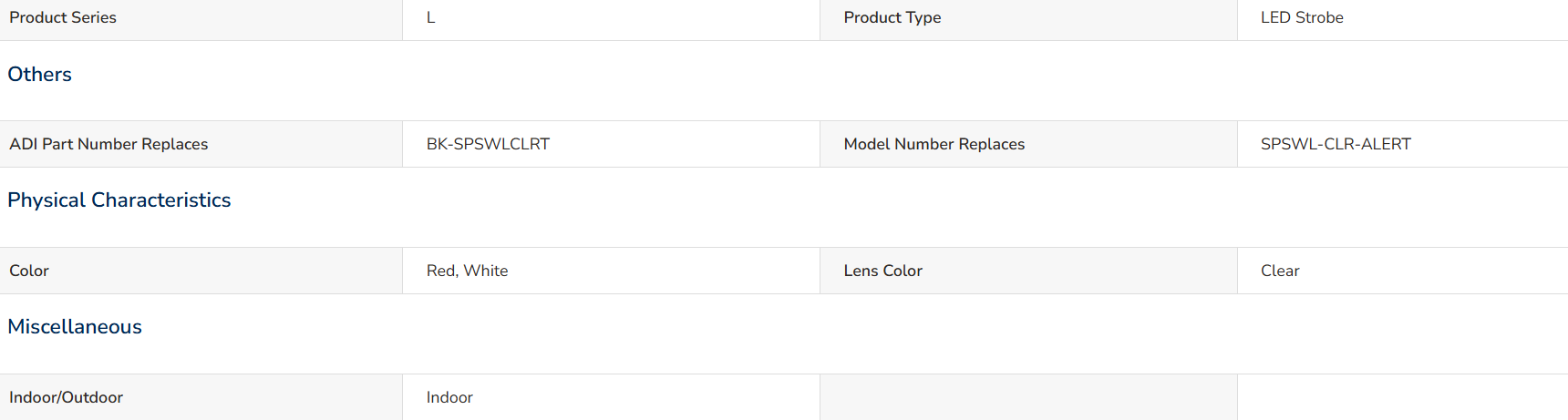Screen dimensions: 1568x420
Task: Click the empty label cell beside Indoor
Action: click(1028, 397)
